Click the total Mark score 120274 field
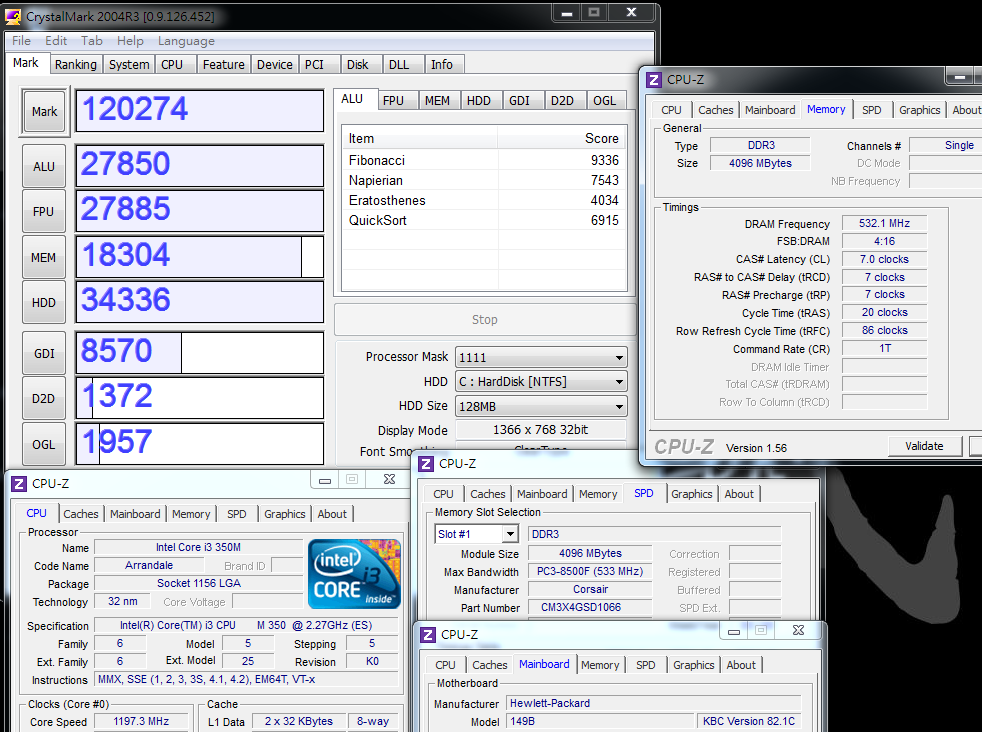This screenshot has height=732, width=982. (x=199, y=111)
